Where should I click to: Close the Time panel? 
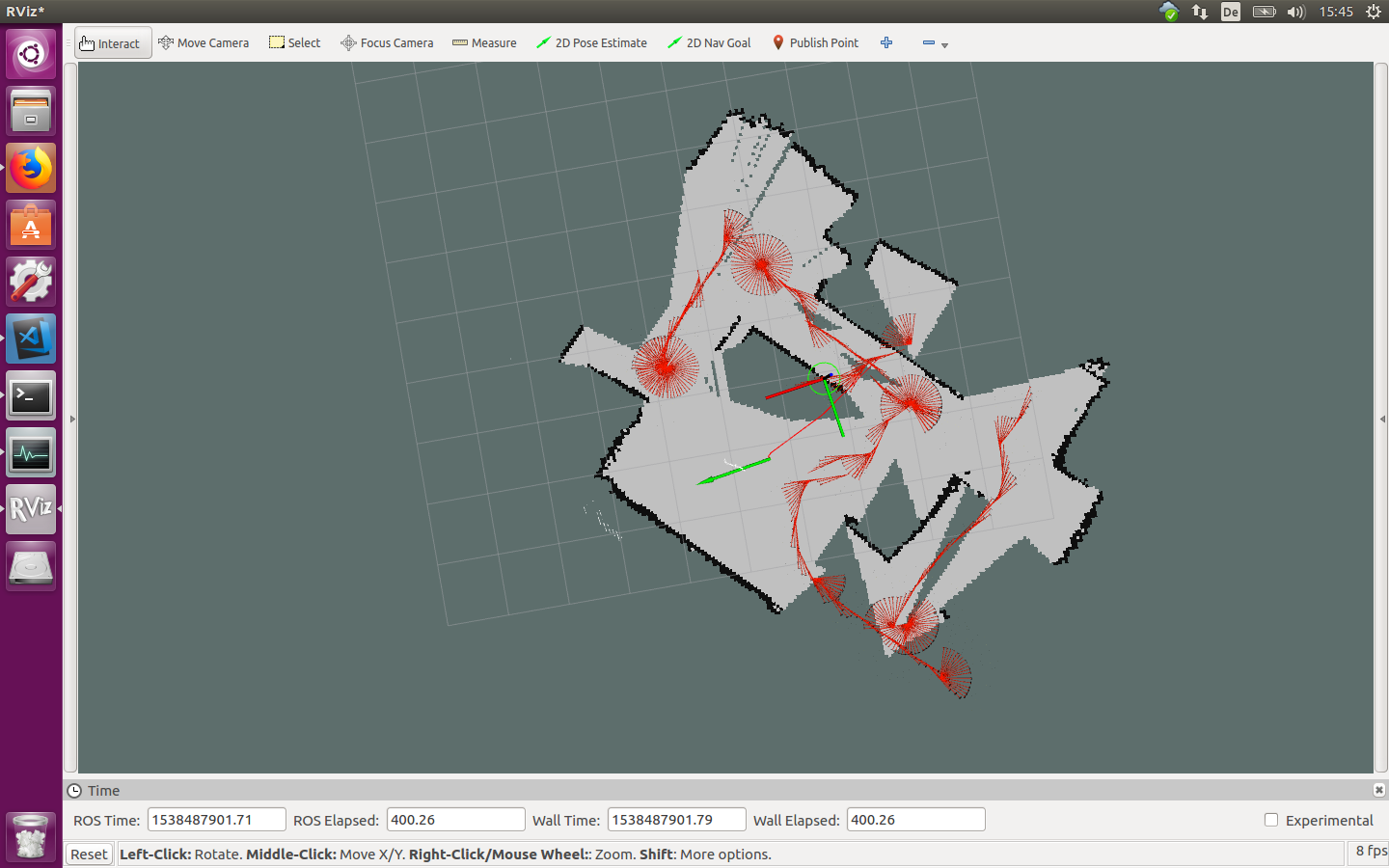pos(1379,790)
